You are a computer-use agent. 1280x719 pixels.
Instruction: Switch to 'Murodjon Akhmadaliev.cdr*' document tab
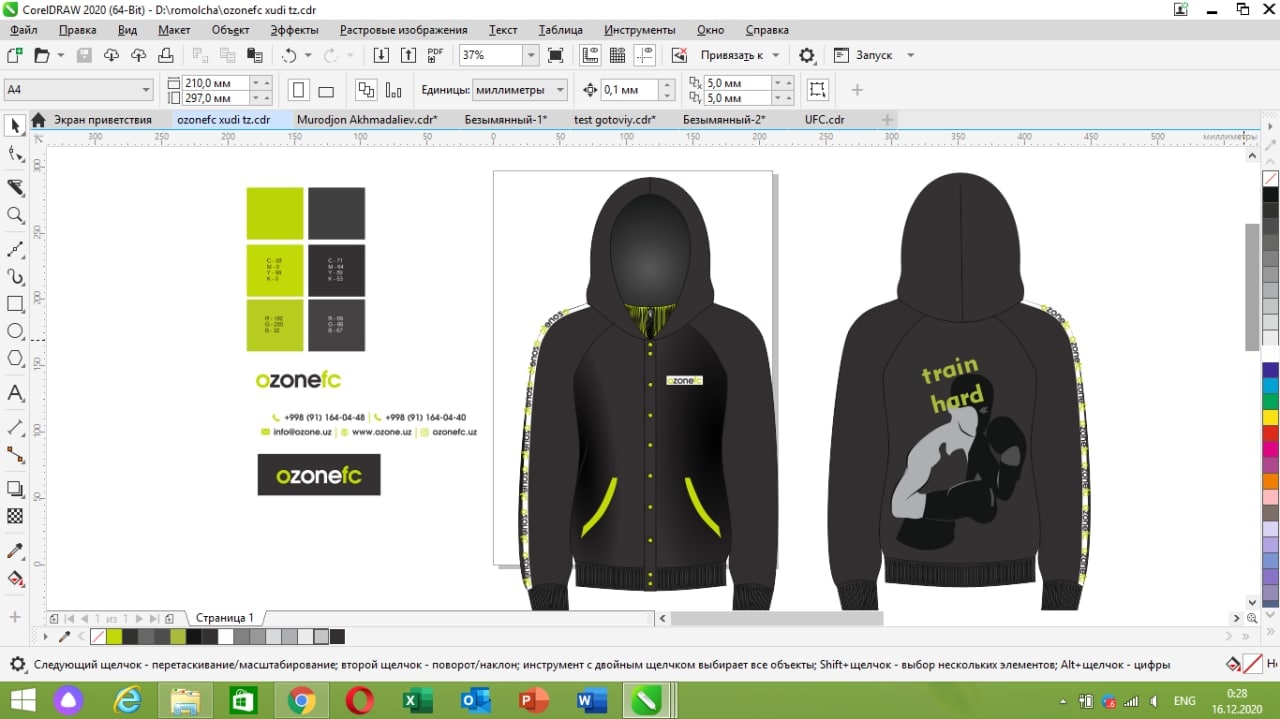point(367,120)
